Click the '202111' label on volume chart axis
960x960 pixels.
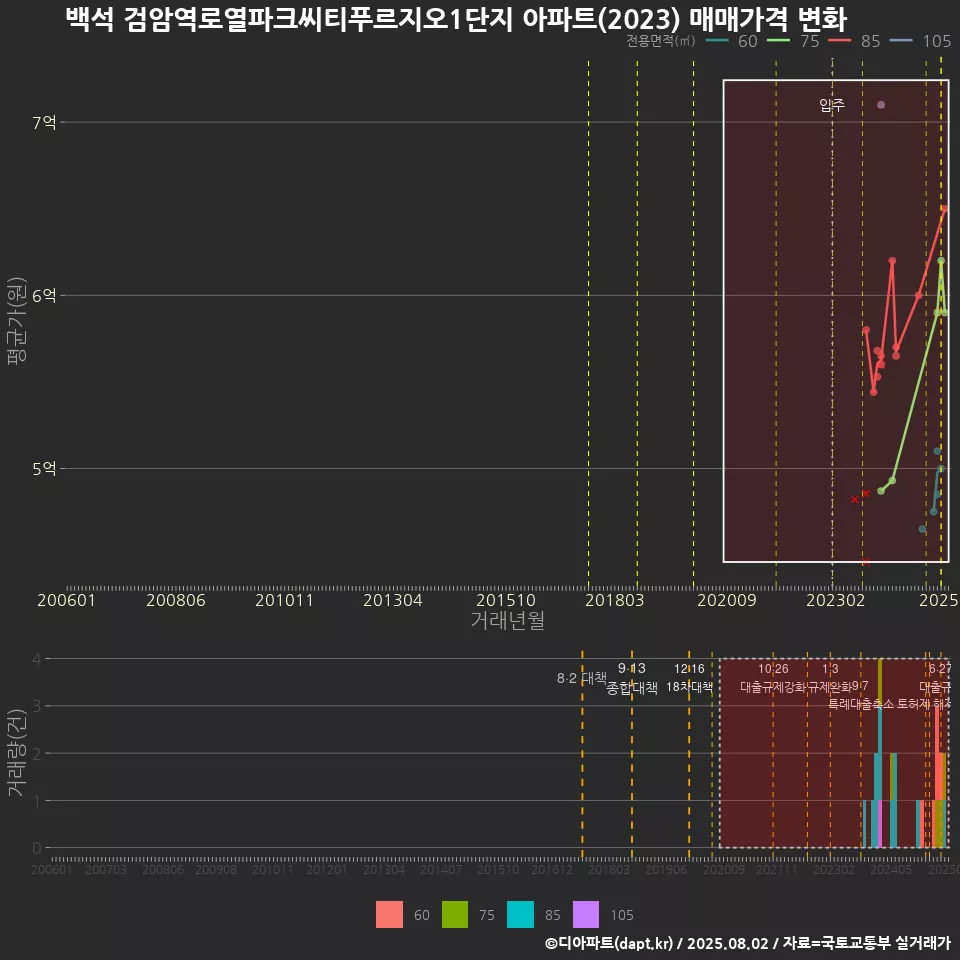click(776, 869)
